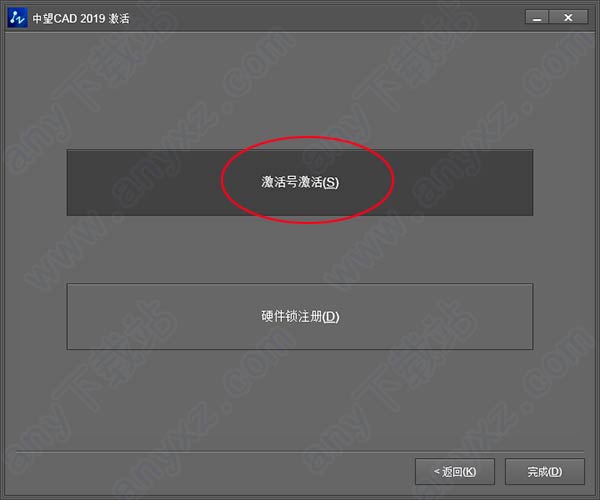Hit the underscore minimize icon at top right
This screenshot has height=500, width=600.
[x=537, y=17]
